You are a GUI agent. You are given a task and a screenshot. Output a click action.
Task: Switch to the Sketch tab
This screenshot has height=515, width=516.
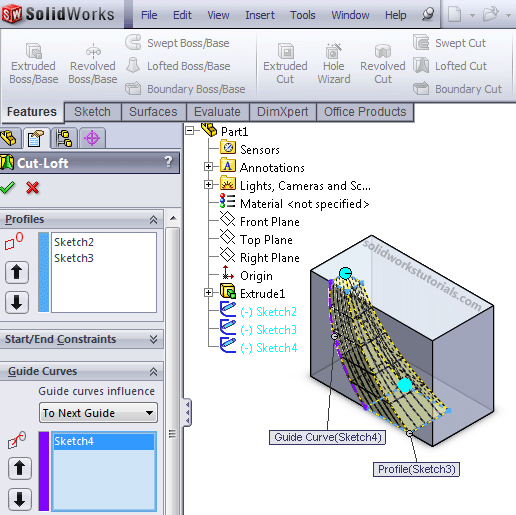click(x=92, y=112)
